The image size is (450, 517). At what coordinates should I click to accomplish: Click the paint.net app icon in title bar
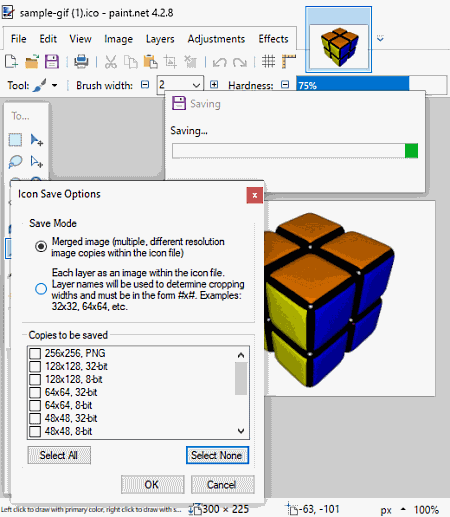[x=8, y=13]
